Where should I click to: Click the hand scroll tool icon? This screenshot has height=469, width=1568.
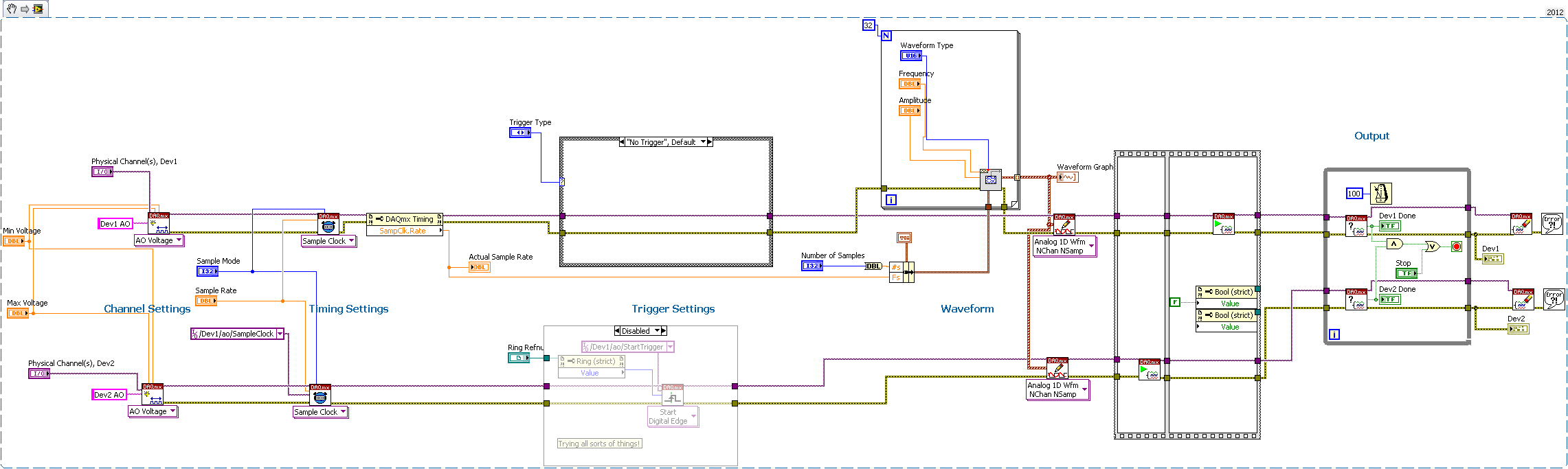[x=12, y=9]
